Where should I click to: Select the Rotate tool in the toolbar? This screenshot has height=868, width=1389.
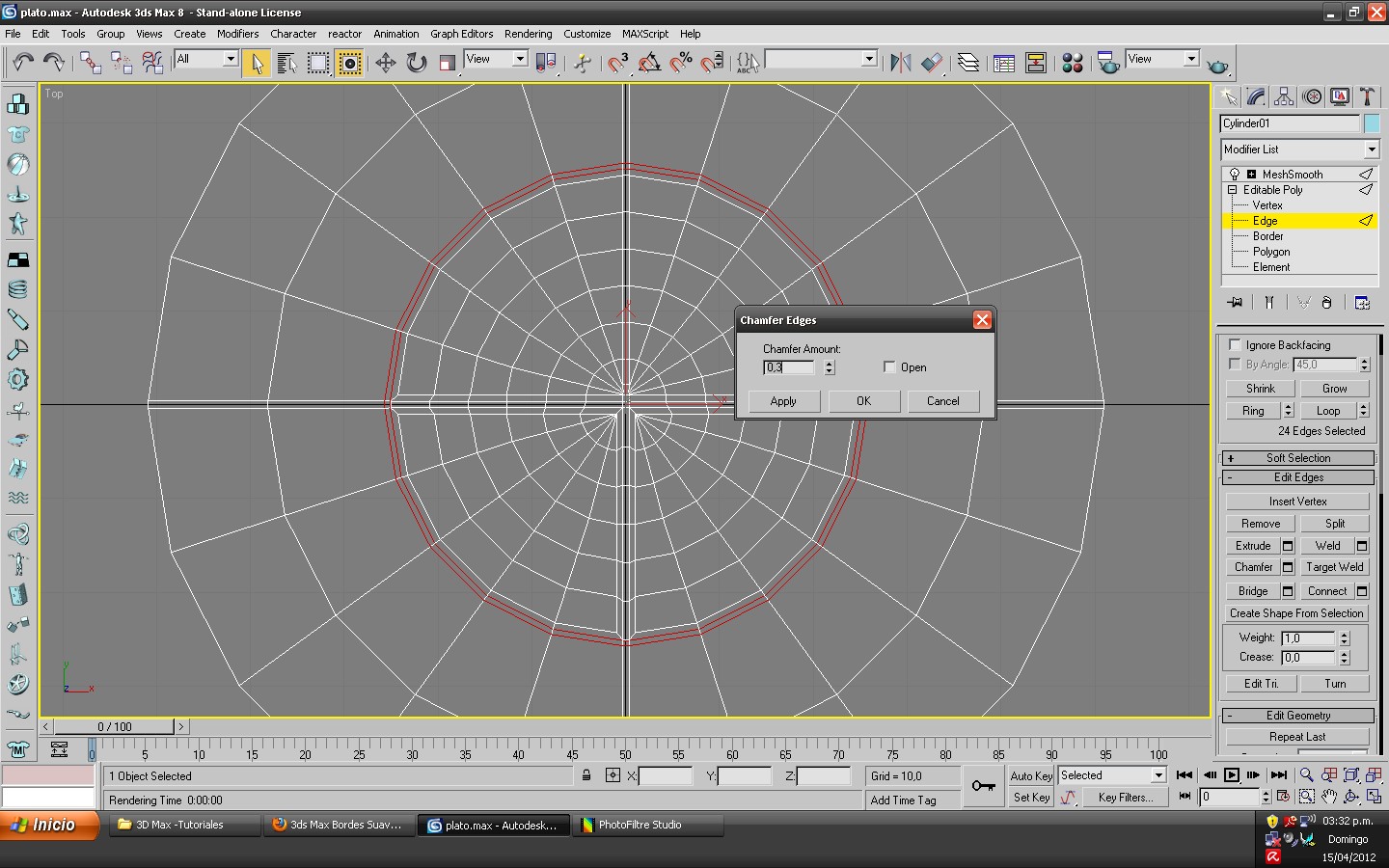click(x=416, y=63)
